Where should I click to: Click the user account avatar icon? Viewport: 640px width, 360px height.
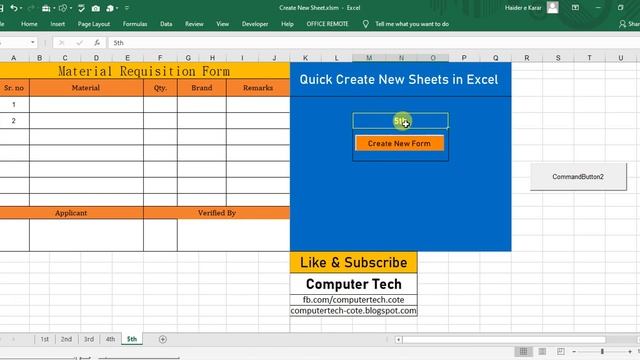coord(553,7)
